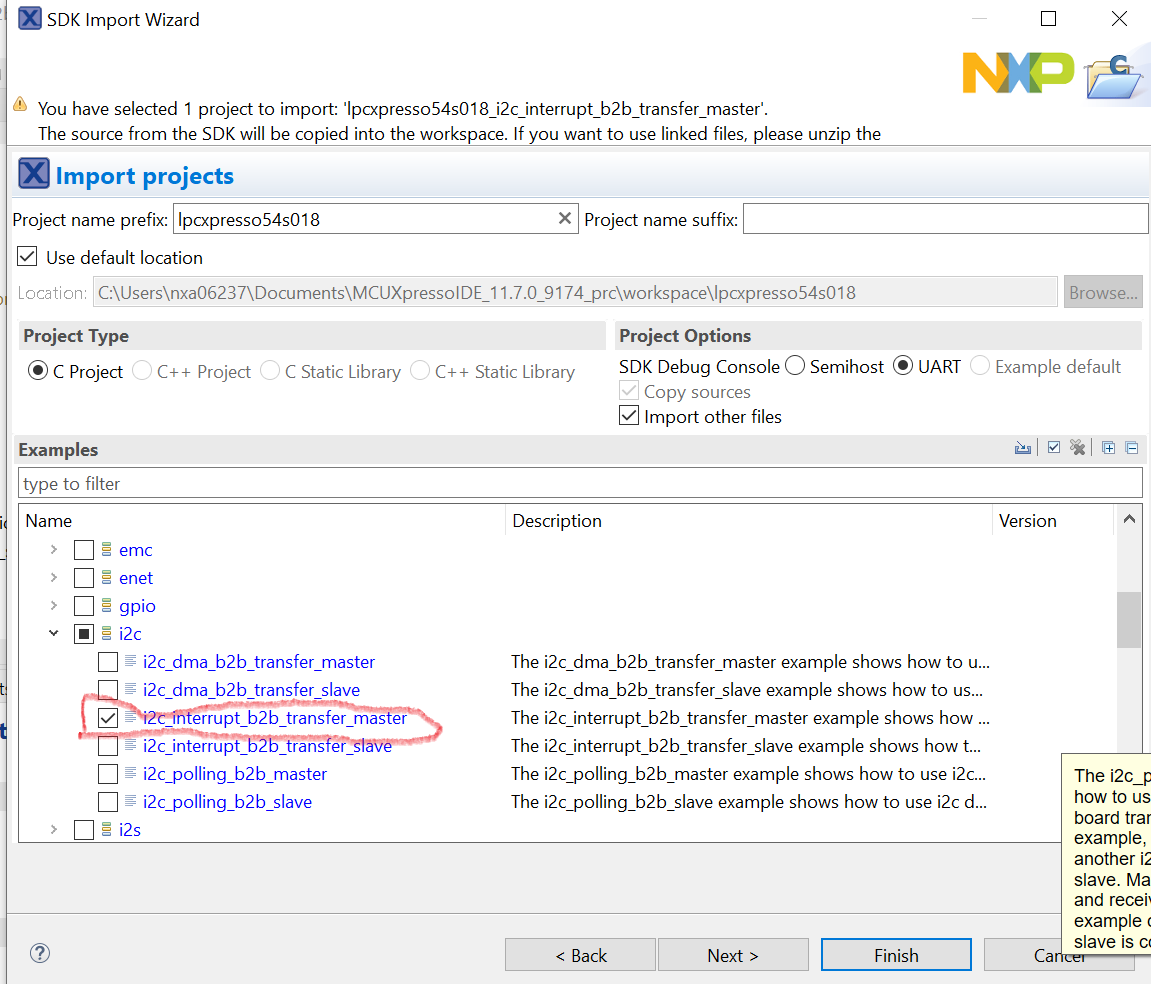Viewport: 1151px width, 984px height.
Task: Go back with the Back button
Action: pos(580,954)
